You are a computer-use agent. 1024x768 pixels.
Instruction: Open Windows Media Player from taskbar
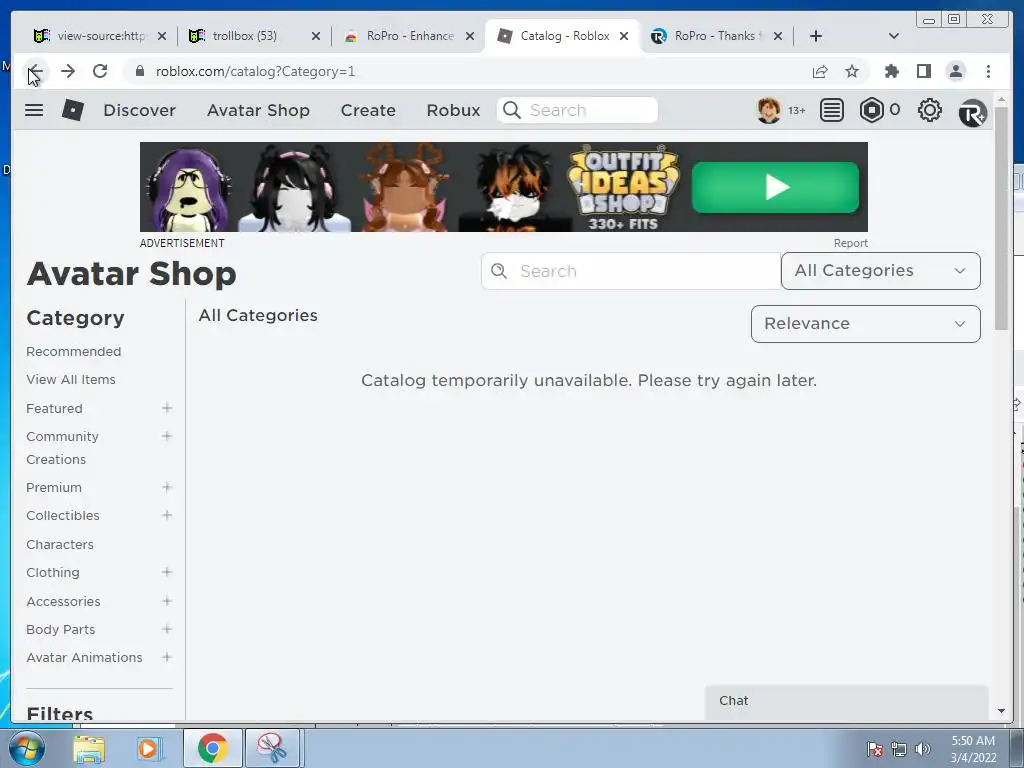[149, 748]
